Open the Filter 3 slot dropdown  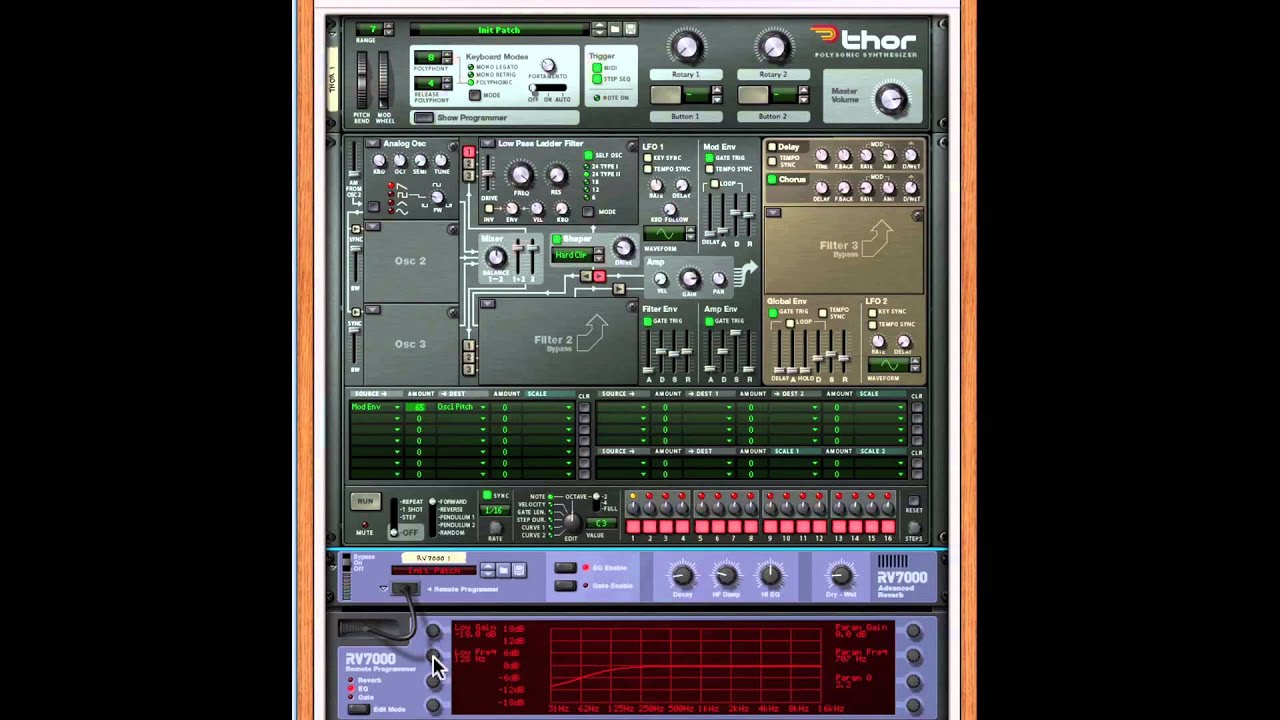[773, 213]
